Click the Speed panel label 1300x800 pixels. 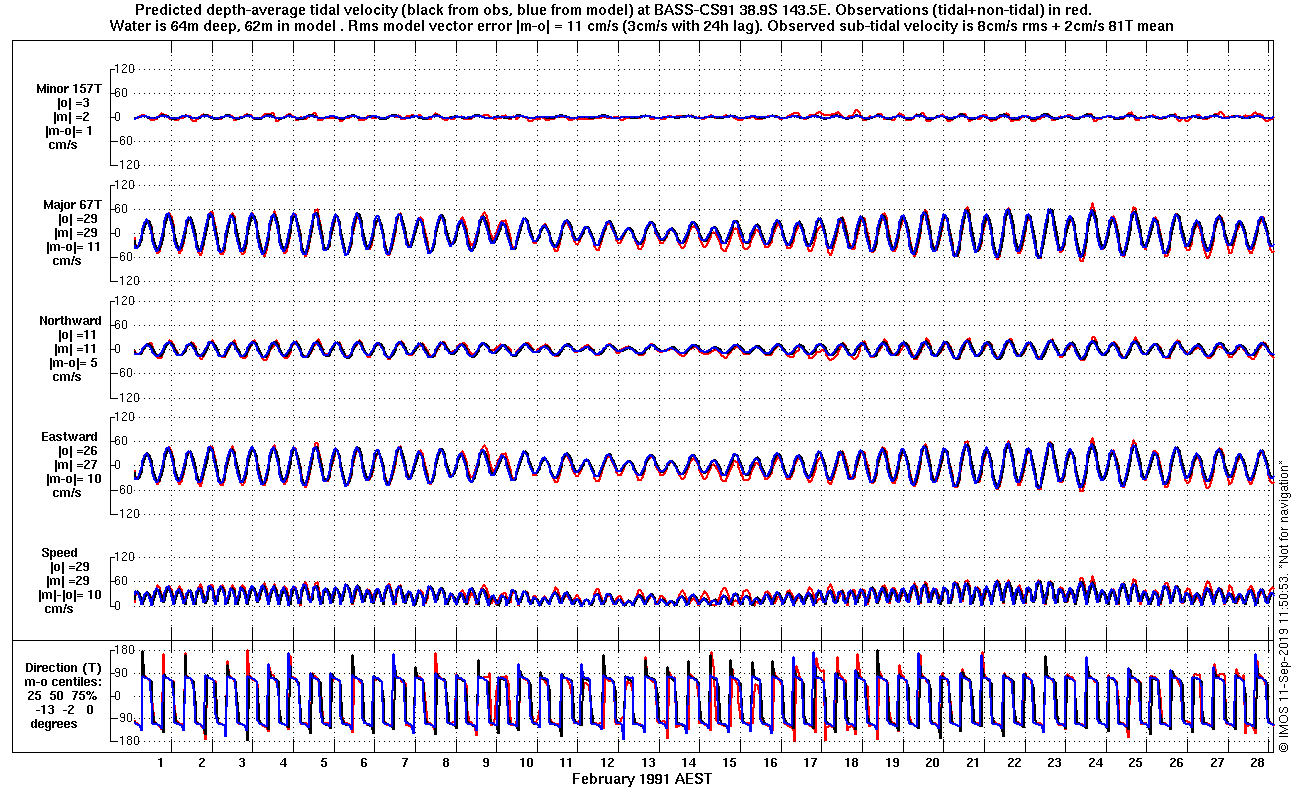coord(59,553)
